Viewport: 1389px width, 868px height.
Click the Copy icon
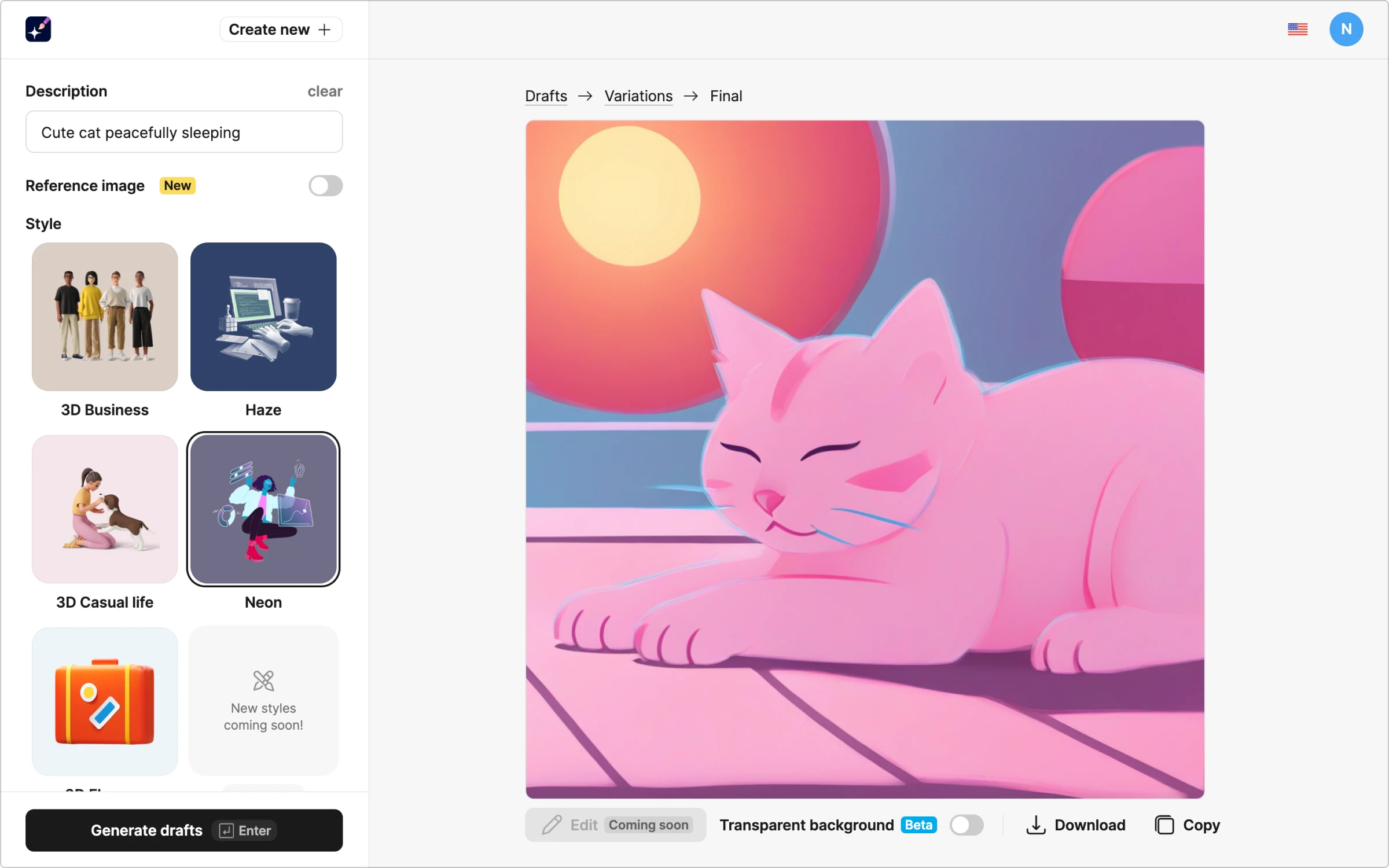[x=1164, y=825]
